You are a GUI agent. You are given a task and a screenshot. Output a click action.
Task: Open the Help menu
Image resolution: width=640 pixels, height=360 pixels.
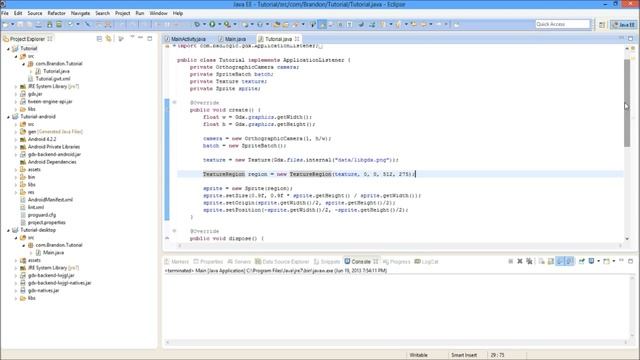point(178,13)
